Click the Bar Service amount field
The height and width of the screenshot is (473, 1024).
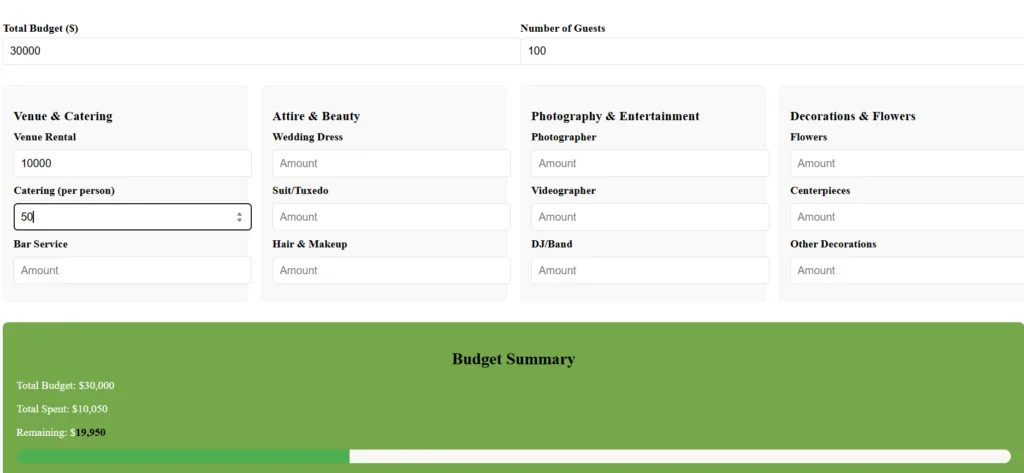point(133,270)
